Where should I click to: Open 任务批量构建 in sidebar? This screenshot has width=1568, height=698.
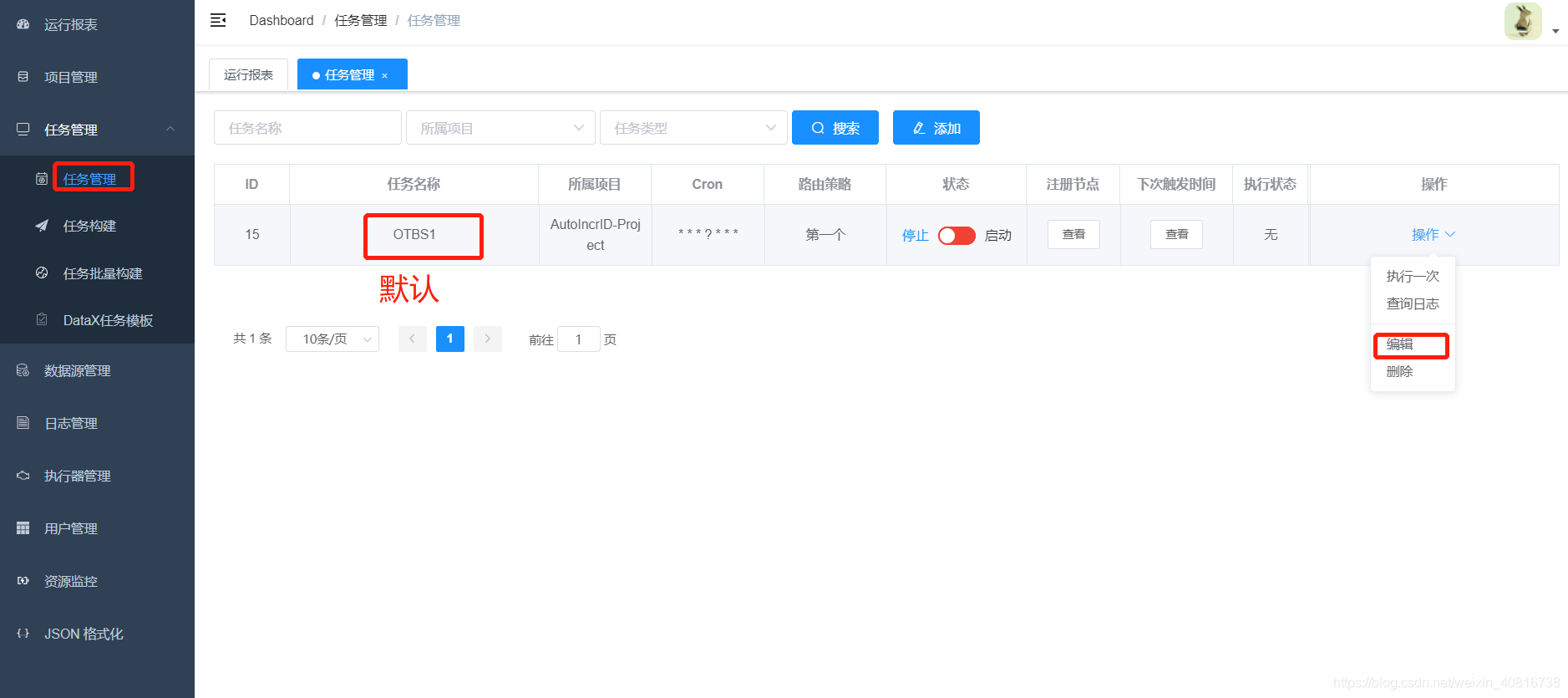click(x=97, y=273)
